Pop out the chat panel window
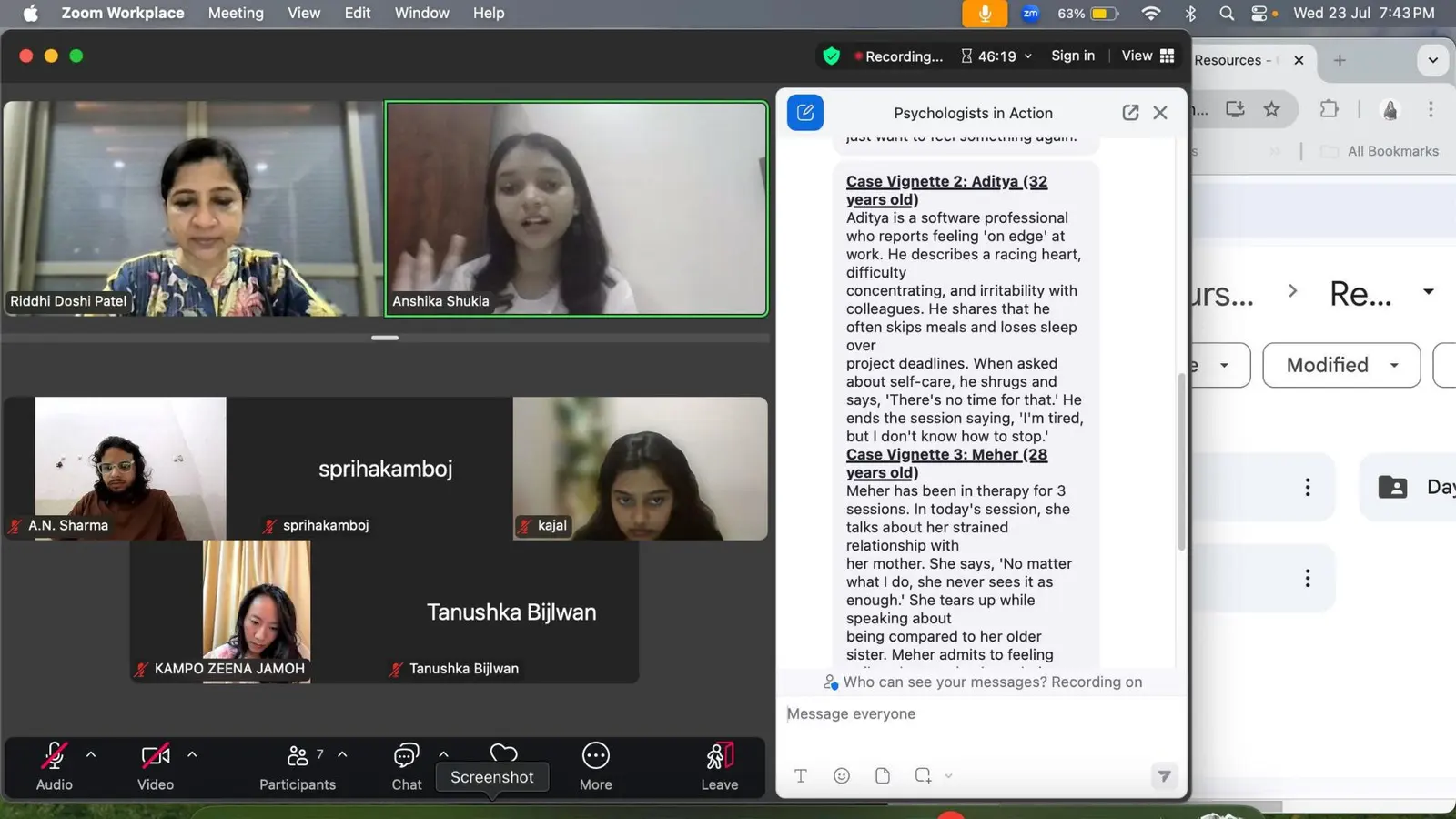The height and width of the screenshot is (819, 1456). pyautogui.click(x=1130, y=113)
